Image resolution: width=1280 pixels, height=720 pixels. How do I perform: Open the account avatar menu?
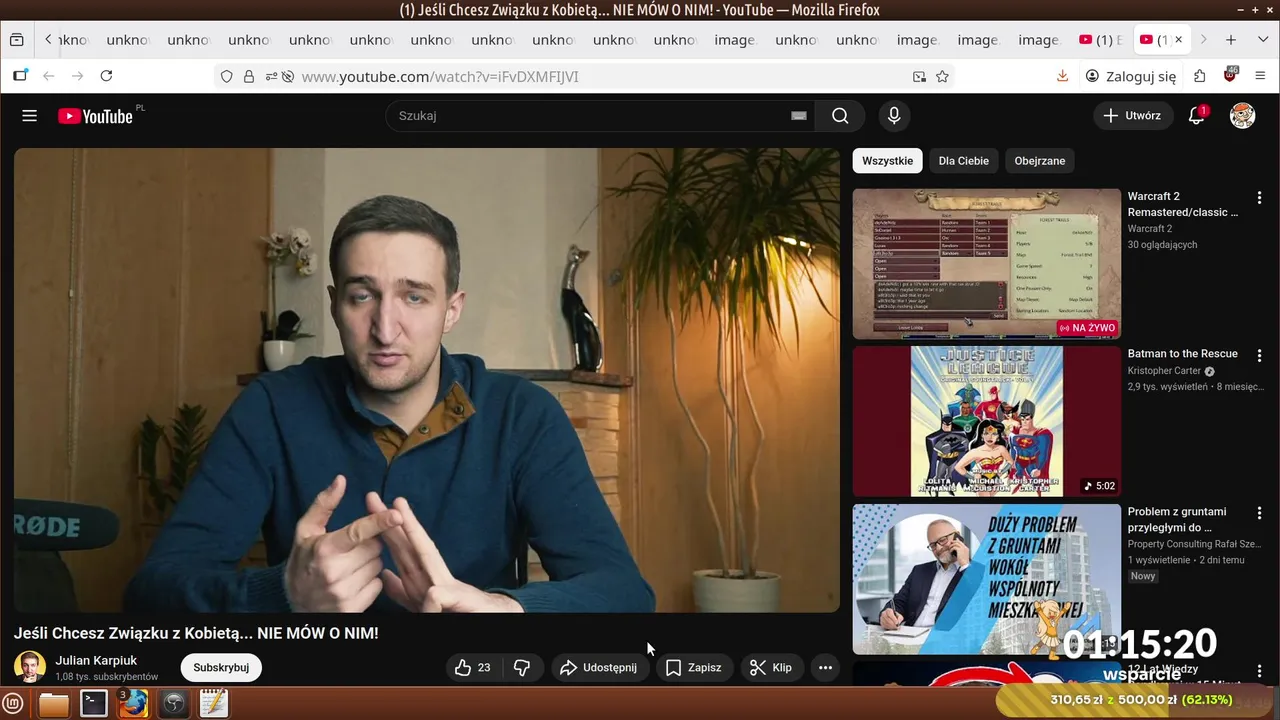pyautogui.click(x=1242, y=116)
